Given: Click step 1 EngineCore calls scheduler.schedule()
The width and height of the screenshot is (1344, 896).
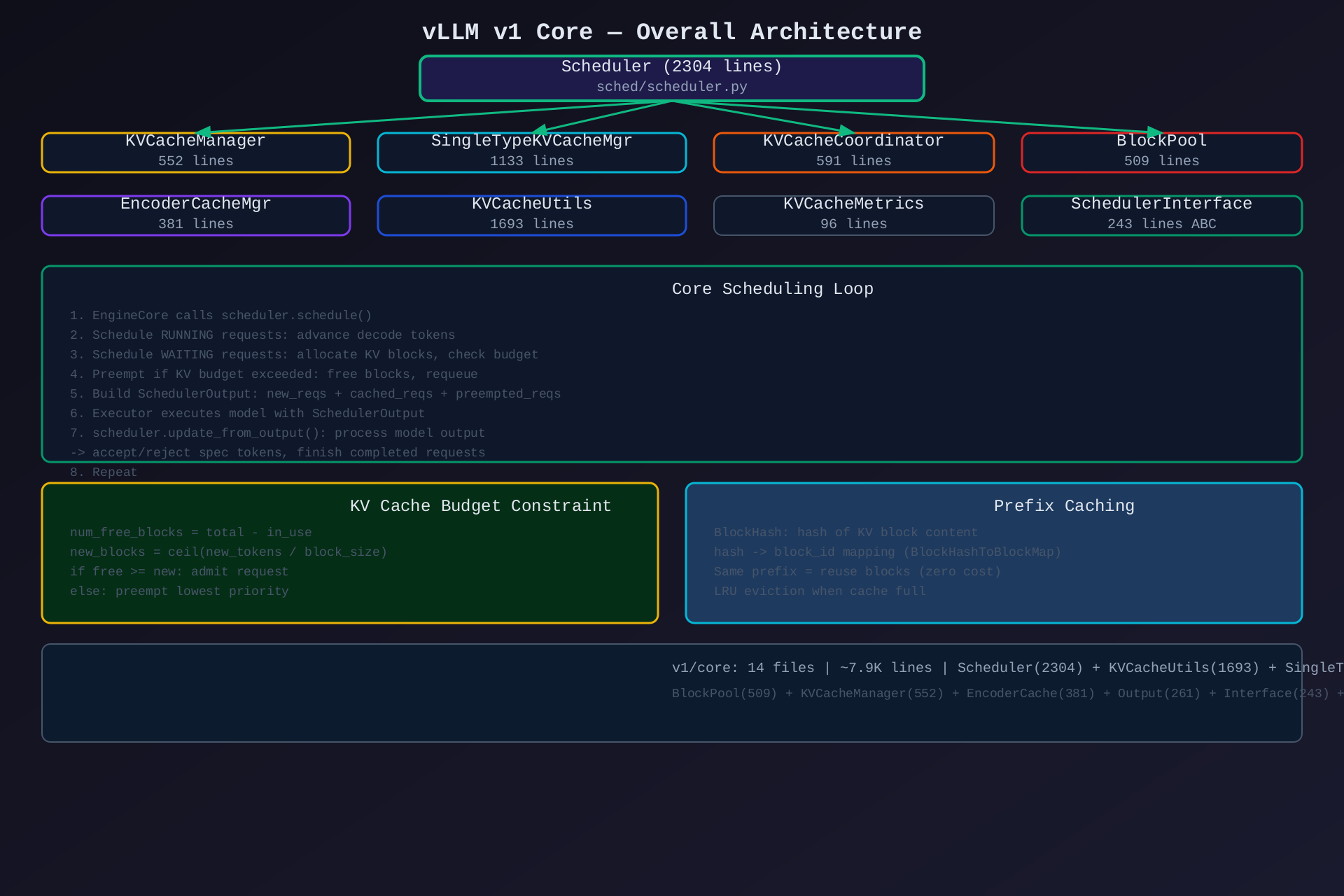Looking at the screenshot, I should [220, 316].
